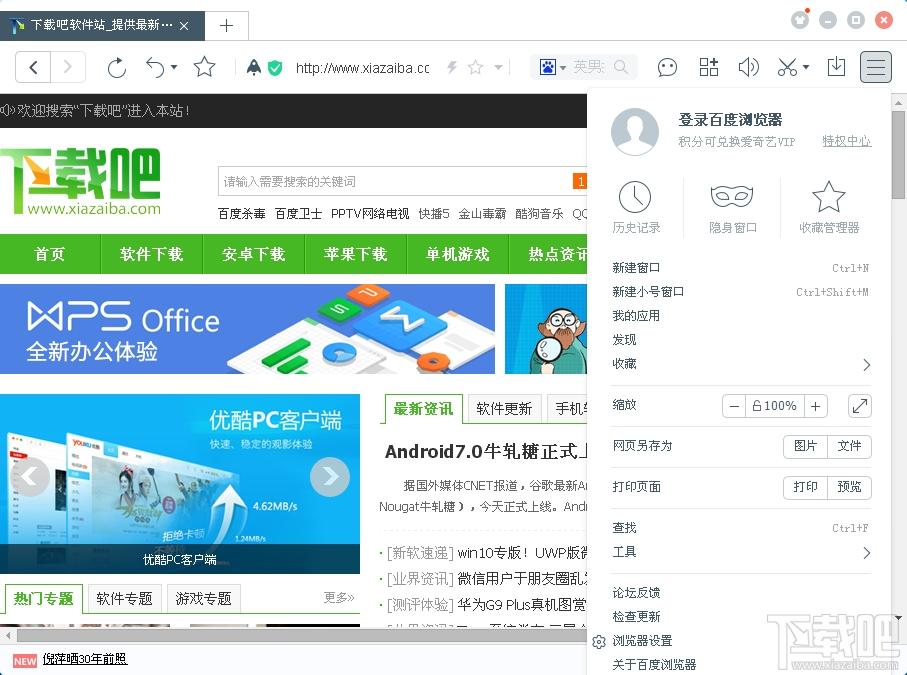Reset zoom by clicking 100%
Screen dimensions: 907x675
point(775,406)
